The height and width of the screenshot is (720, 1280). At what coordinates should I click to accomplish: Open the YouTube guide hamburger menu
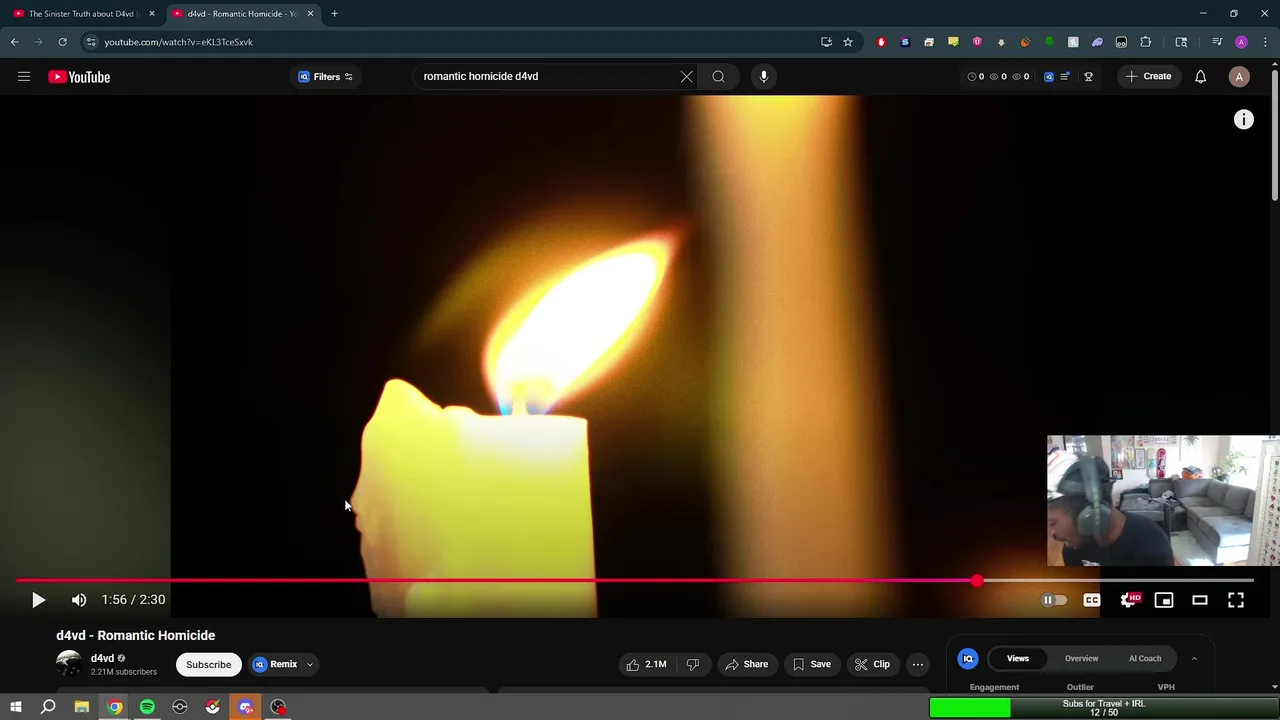[x=24, y=77]
